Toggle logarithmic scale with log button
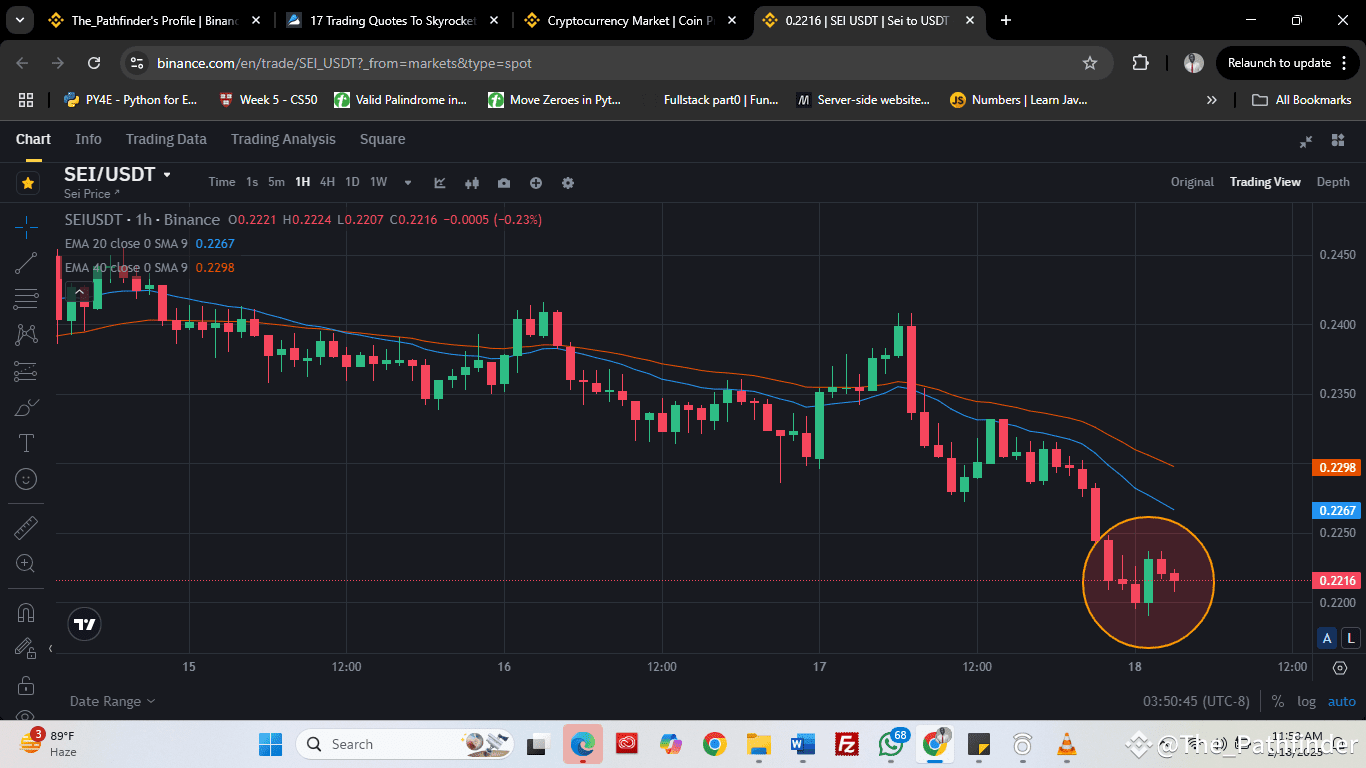 click(1307, 701)
